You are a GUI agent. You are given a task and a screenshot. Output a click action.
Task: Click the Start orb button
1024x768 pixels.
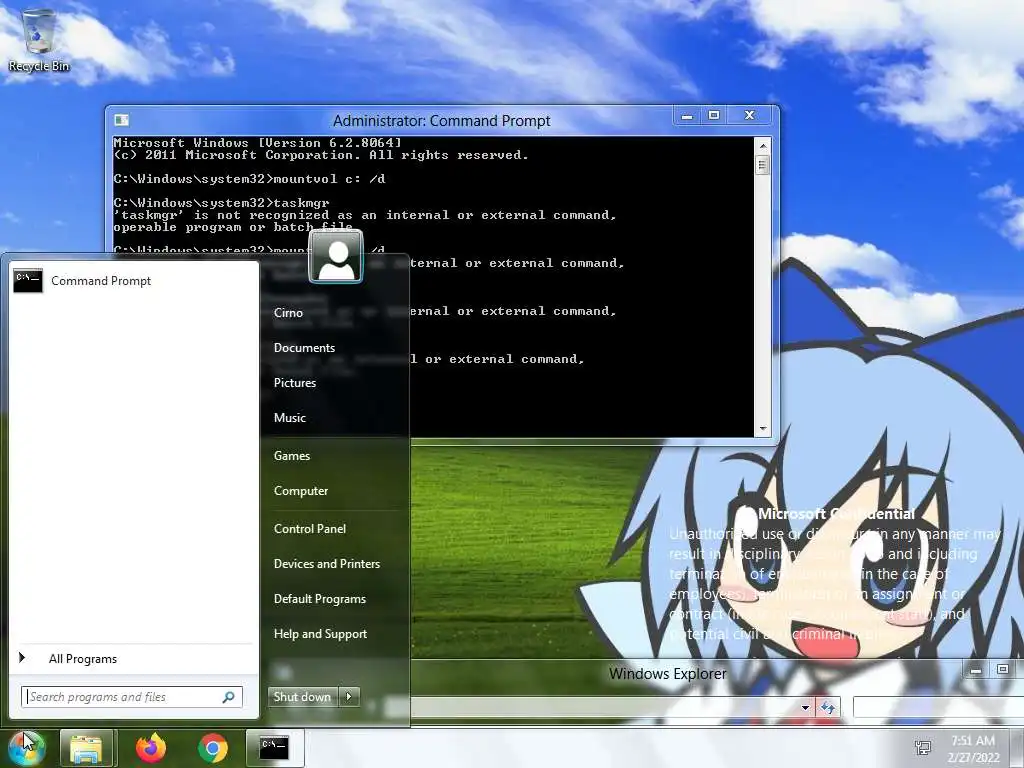25,748
